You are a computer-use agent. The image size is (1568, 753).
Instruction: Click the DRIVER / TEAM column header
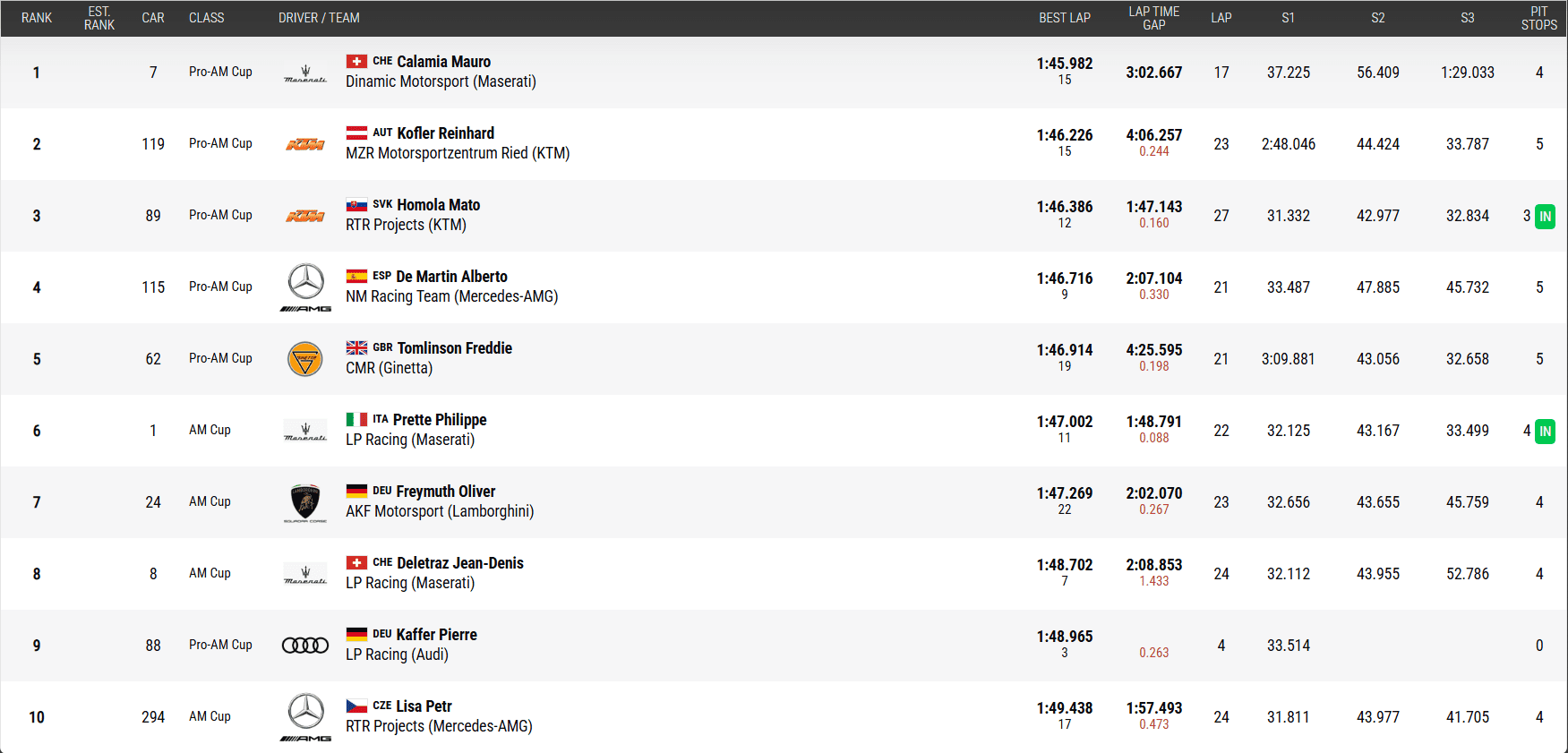coord(319,18)
